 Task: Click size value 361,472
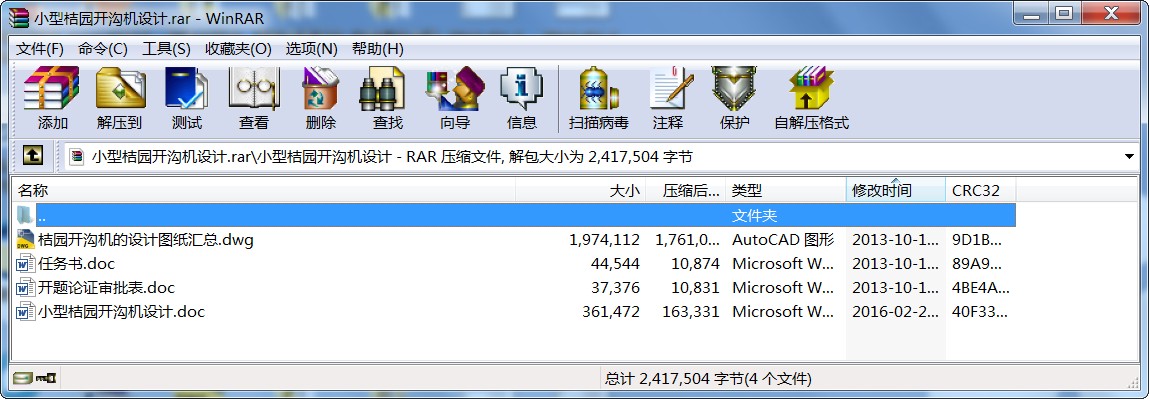(x=611, y=312)
